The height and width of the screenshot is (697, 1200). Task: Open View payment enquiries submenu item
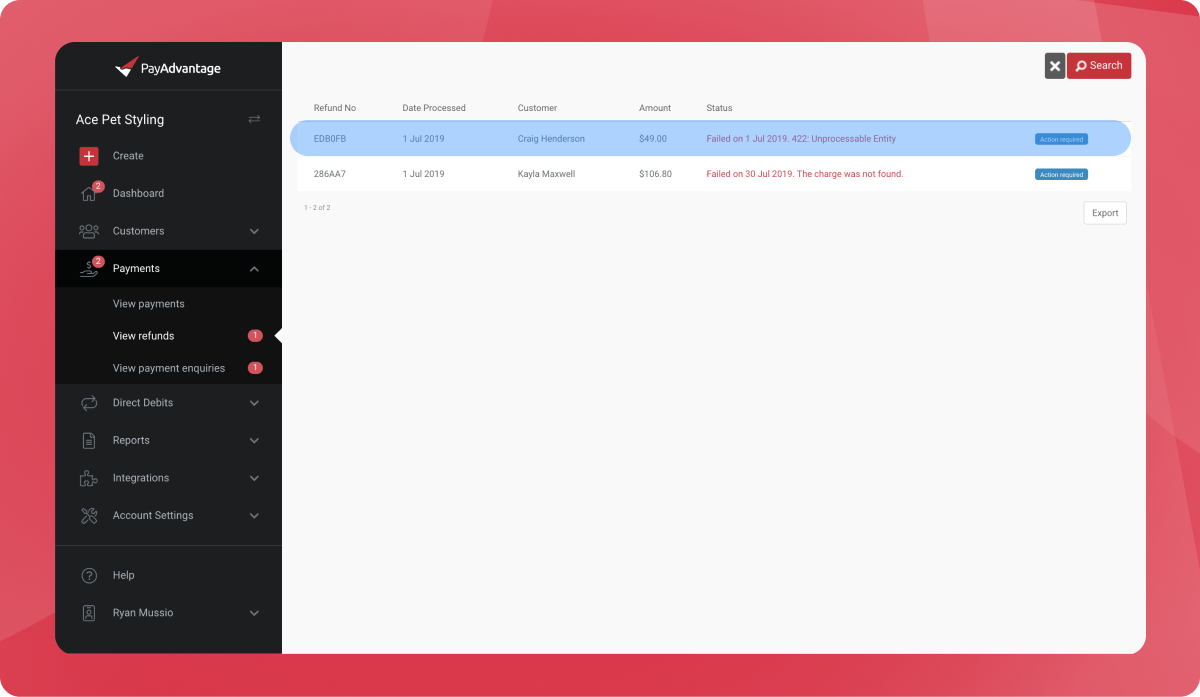coord(169,368)
